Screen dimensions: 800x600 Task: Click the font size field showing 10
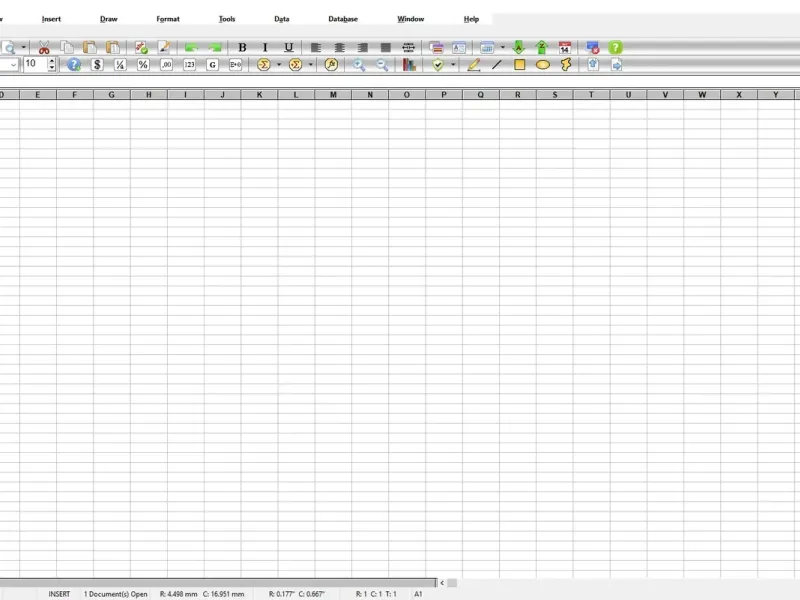point(35,64)
